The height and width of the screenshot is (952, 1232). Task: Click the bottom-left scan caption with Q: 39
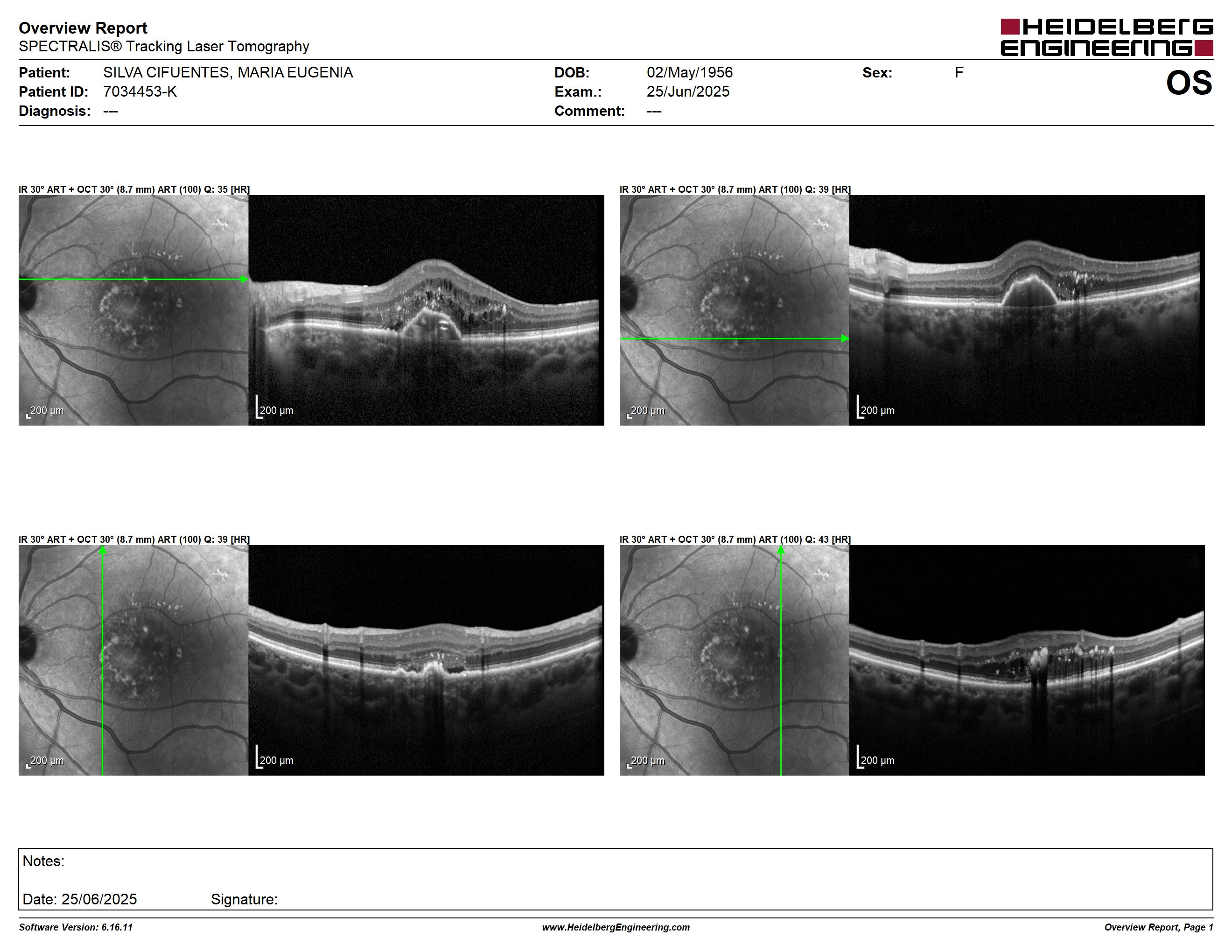tap(134, 539)
